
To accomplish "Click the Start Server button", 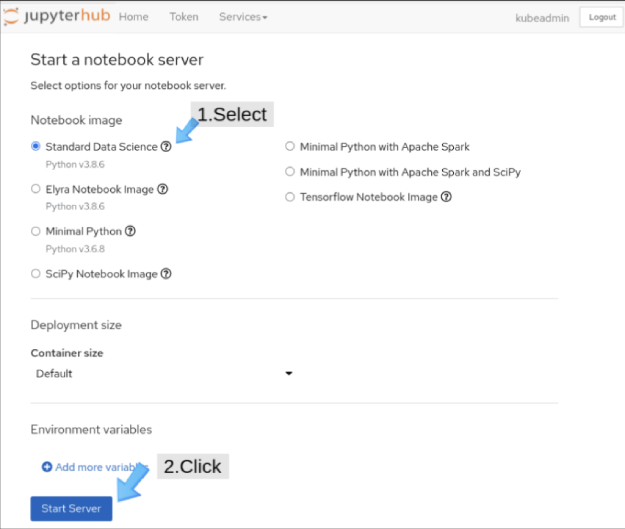I will [72, 508].
